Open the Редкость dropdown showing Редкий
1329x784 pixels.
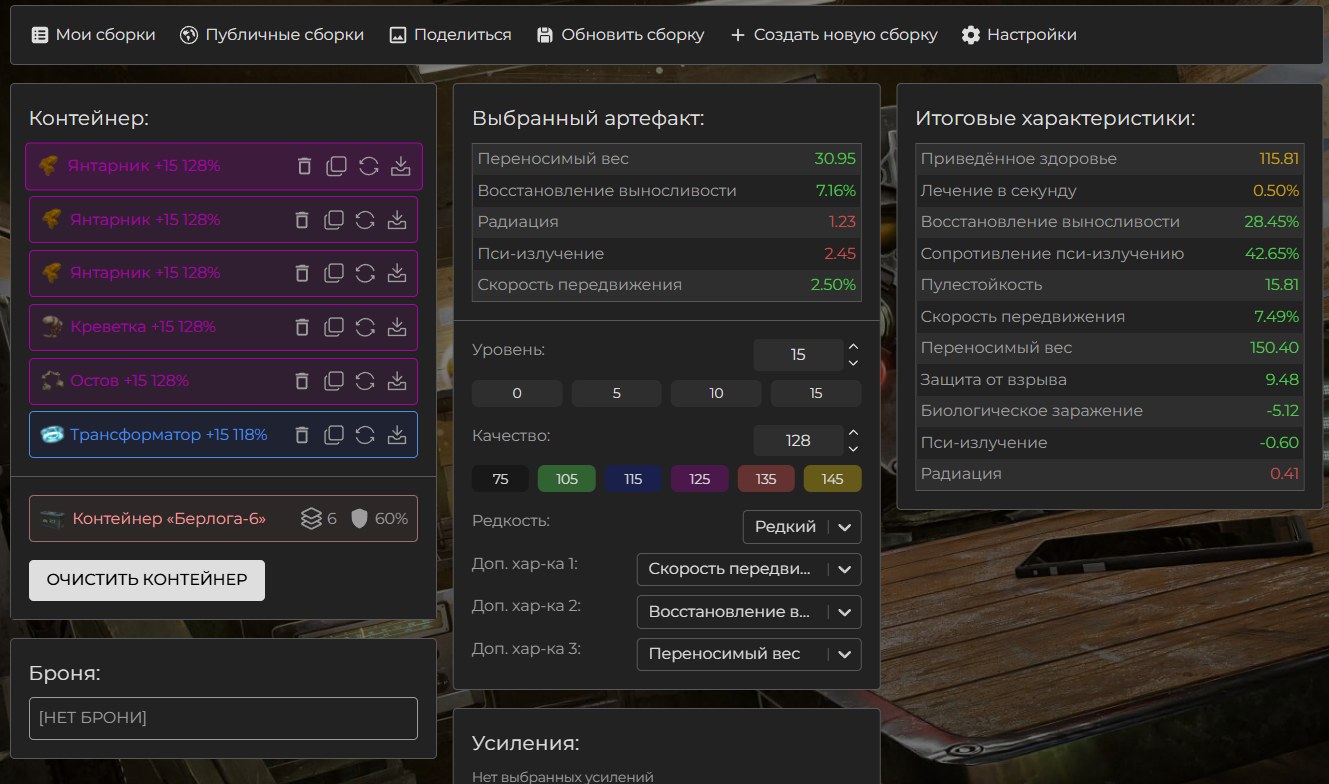coord(802,527)
